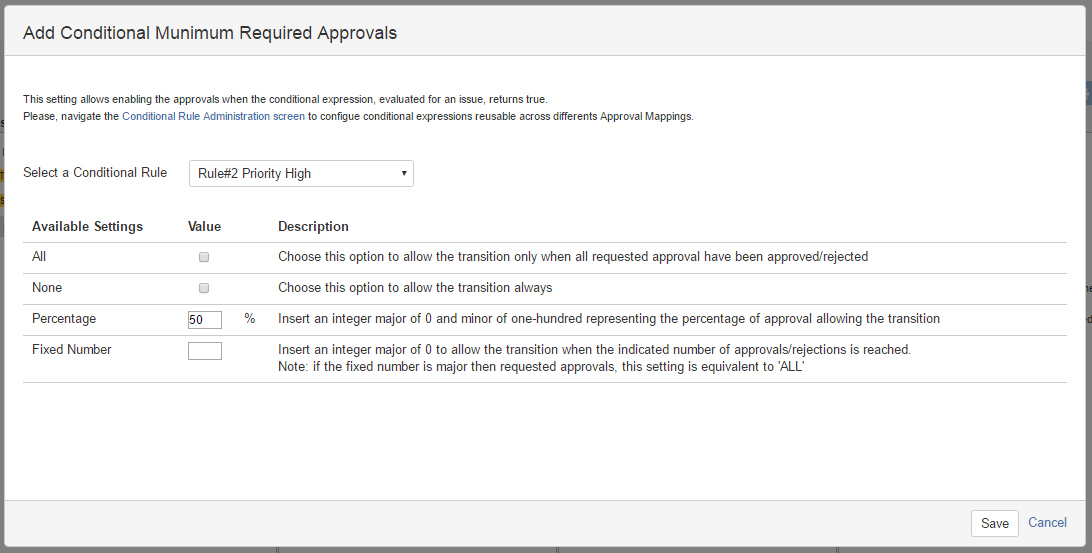
Task: Cancel the dialog
Action: pos(1047,523)
